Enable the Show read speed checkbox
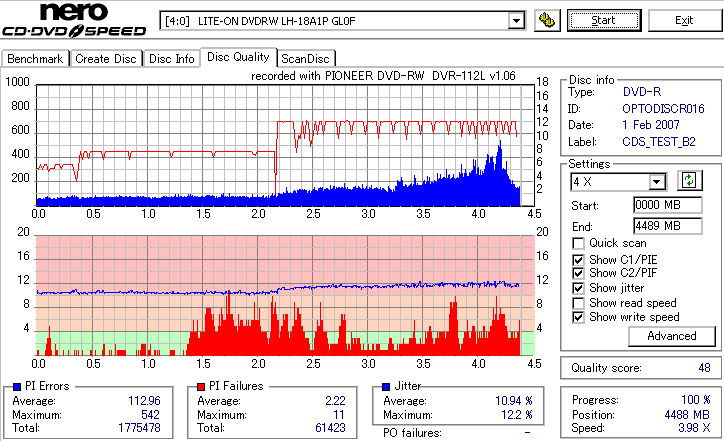Screen dimensions: 724x441 pyautogui.click(x=578, y=303)
